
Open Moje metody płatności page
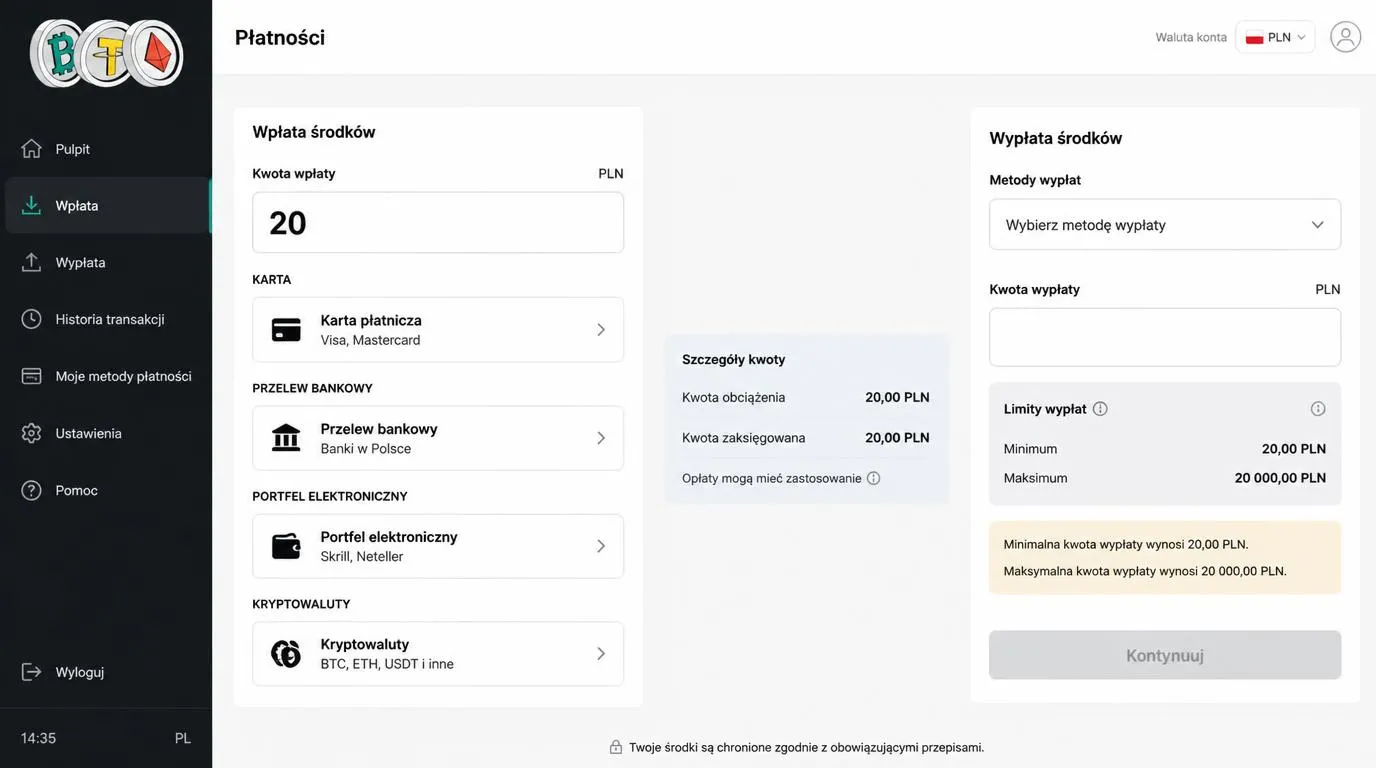[x=107, y=376]
